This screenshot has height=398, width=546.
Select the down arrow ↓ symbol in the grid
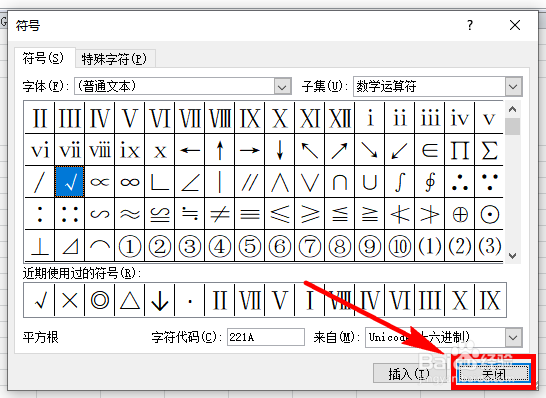[279, 150]
